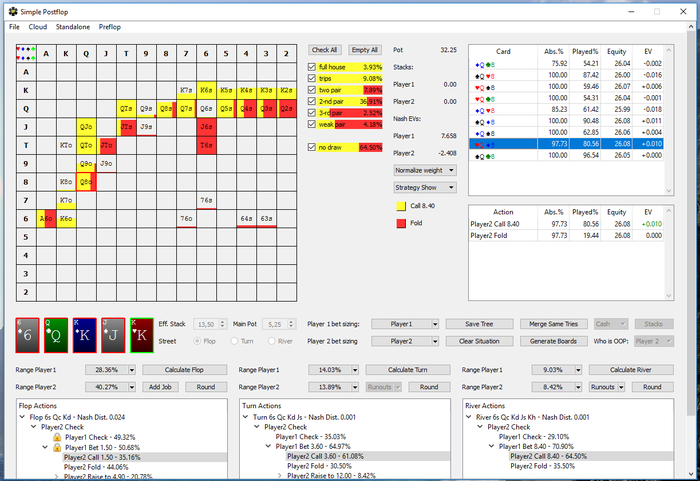Click lock icon next to Player1 Bet 1.50
700x481 pixels.
57,447
